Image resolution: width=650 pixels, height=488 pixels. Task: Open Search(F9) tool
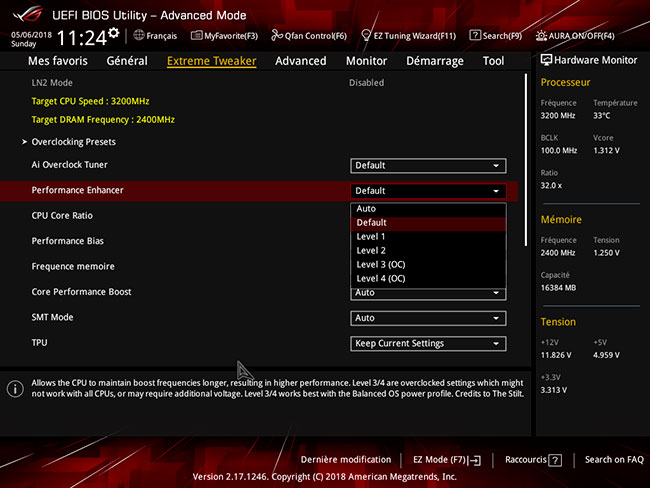pyautogui.click(x=495, y=36)
